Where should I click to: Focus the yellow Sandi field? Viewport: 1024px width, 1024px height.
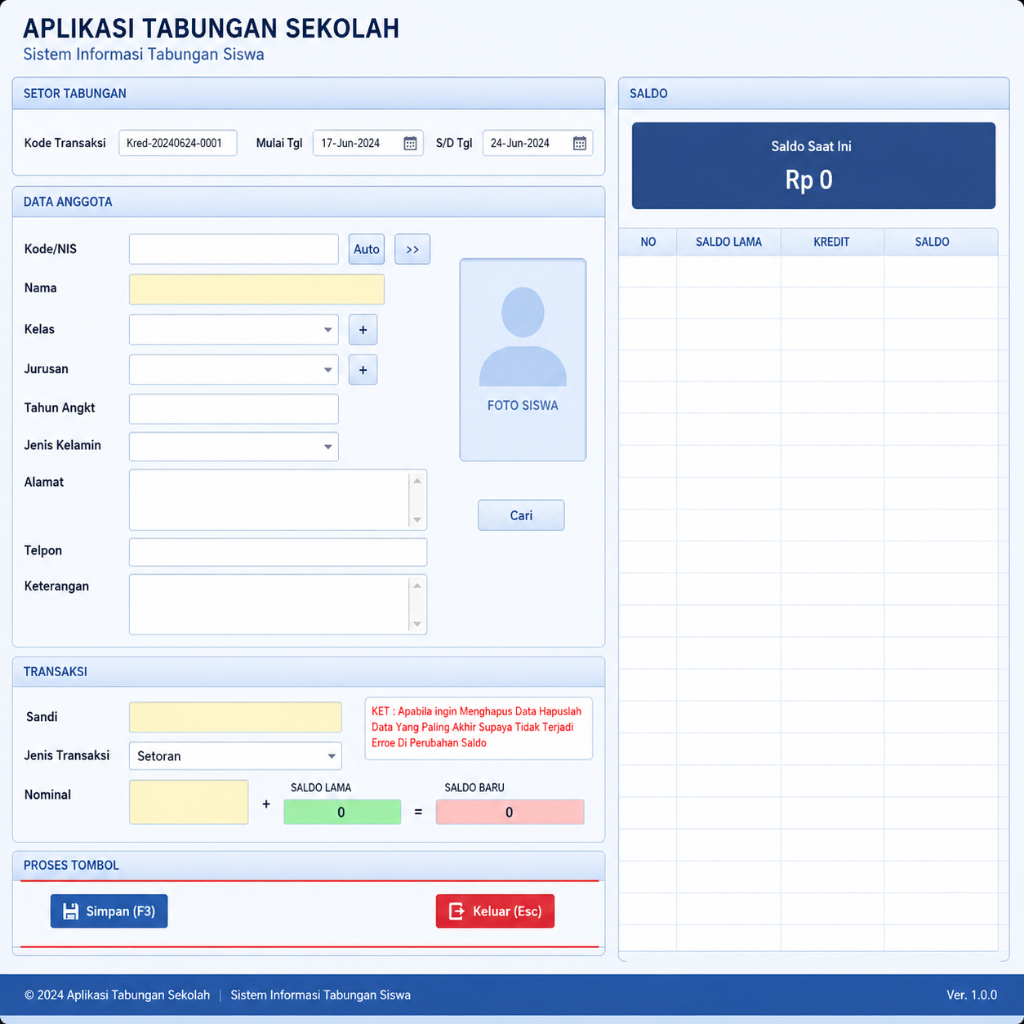[x=235, y=718]
